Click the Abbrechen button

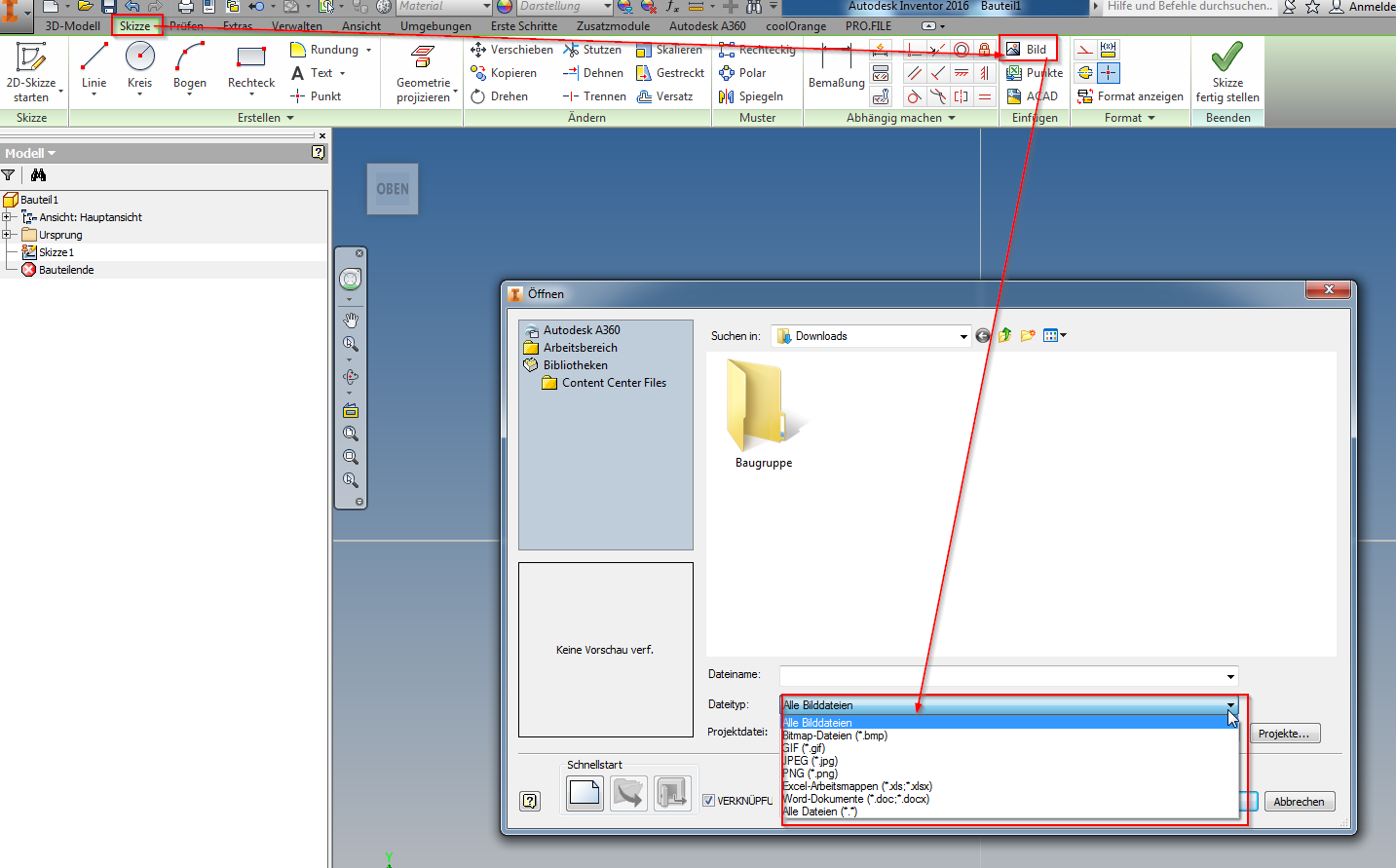coord(1300,802)
